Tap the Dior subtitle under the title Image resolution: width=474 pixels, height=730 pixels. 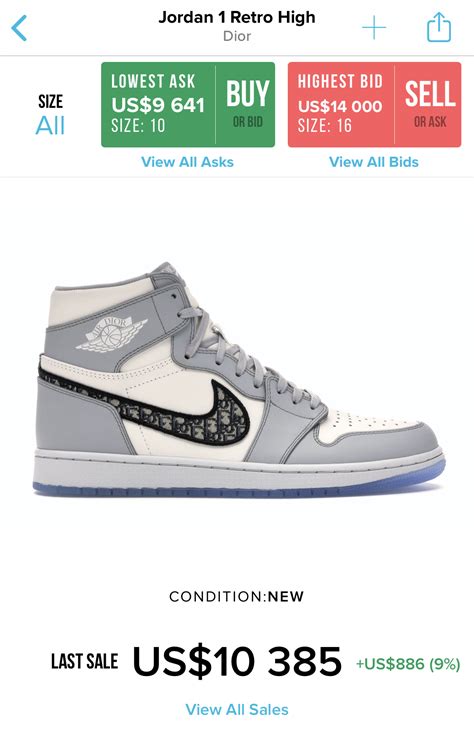click(237, 36)
